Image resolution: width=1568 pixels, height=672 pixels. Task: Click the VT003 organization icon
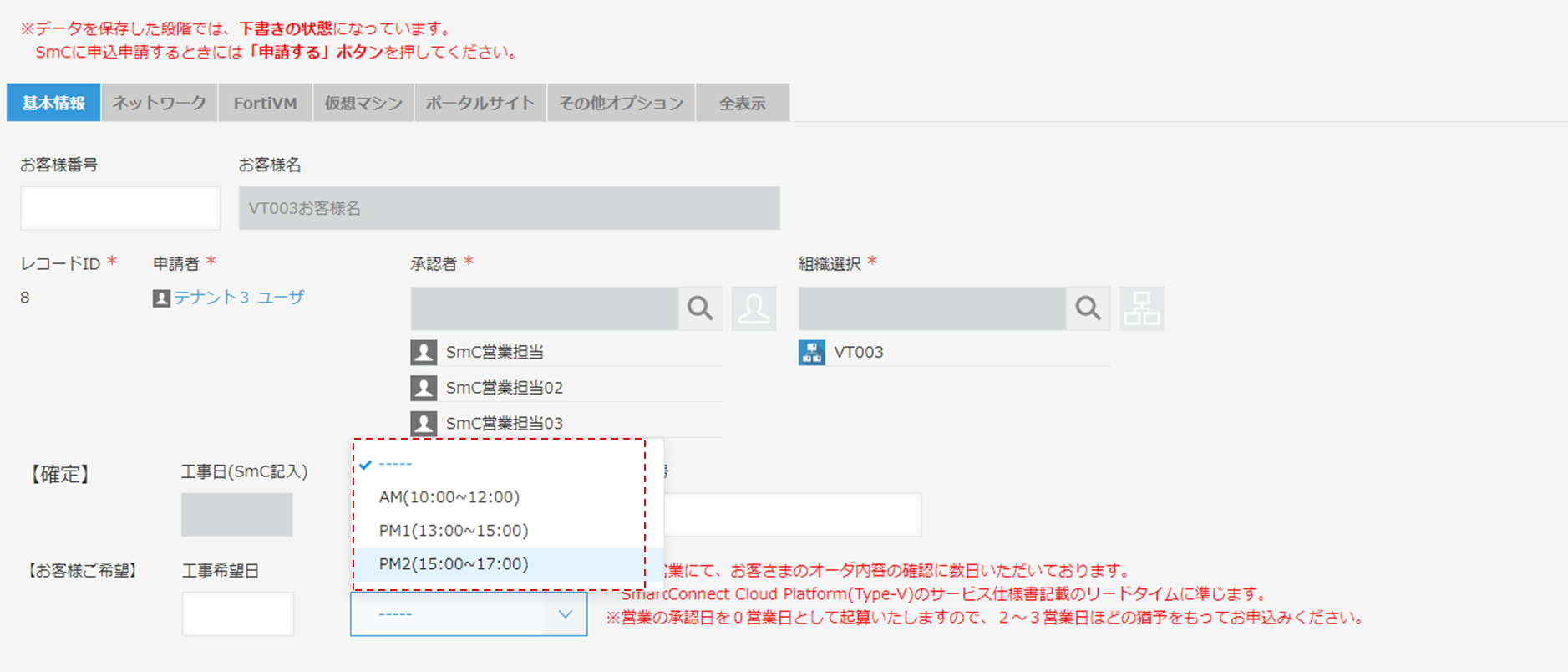pos(812,352)
